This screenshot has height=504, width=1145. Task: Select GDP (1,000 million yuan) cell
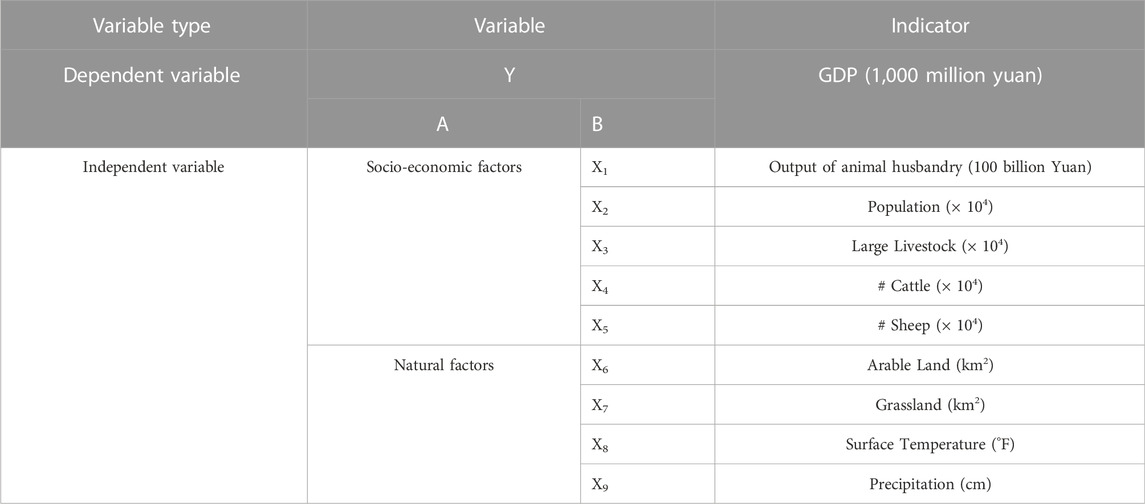(x=930, y=99)
